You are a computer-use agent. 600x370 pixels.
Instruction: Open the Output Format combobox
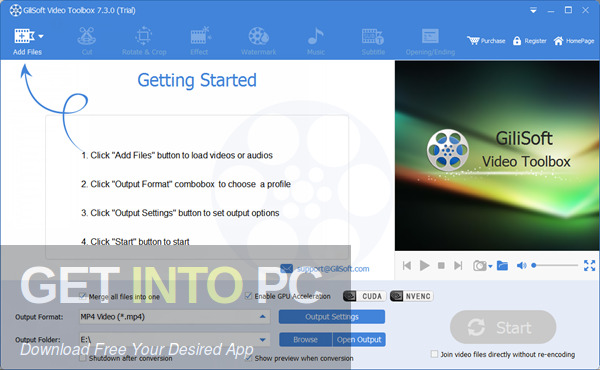[174, 317]
